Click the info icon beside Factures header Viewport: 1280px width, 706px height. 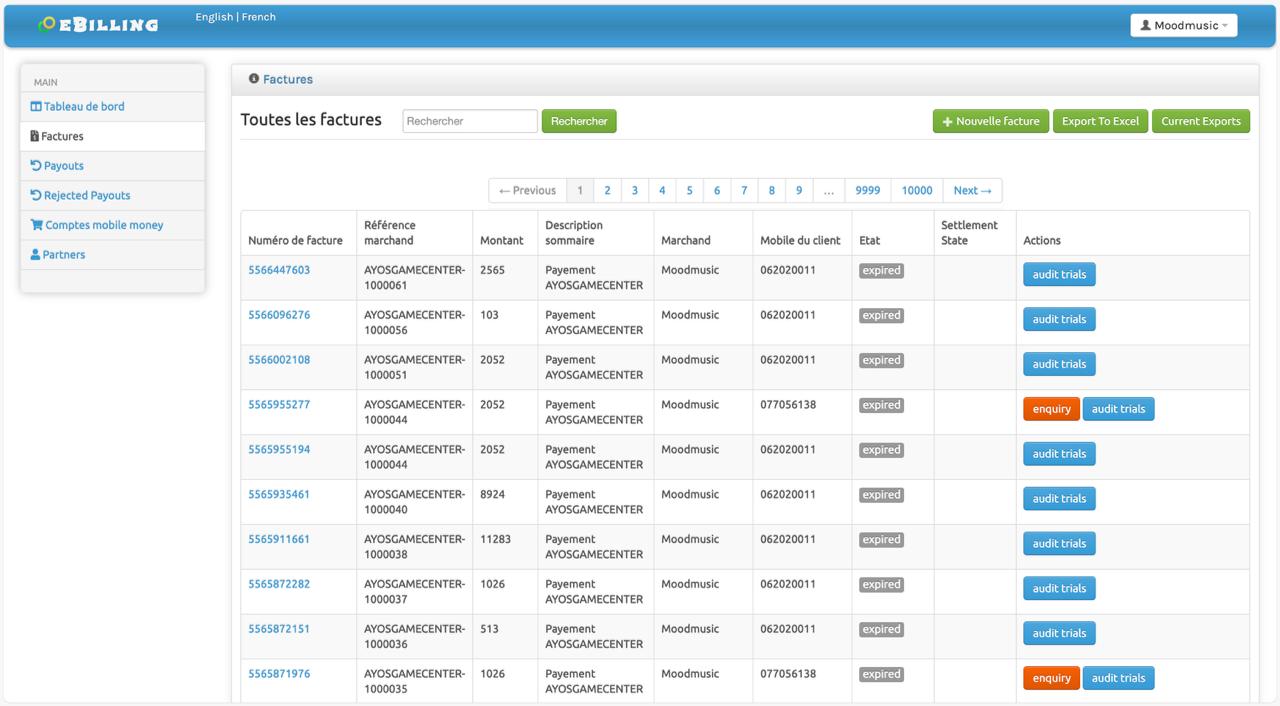click(254, 79)
